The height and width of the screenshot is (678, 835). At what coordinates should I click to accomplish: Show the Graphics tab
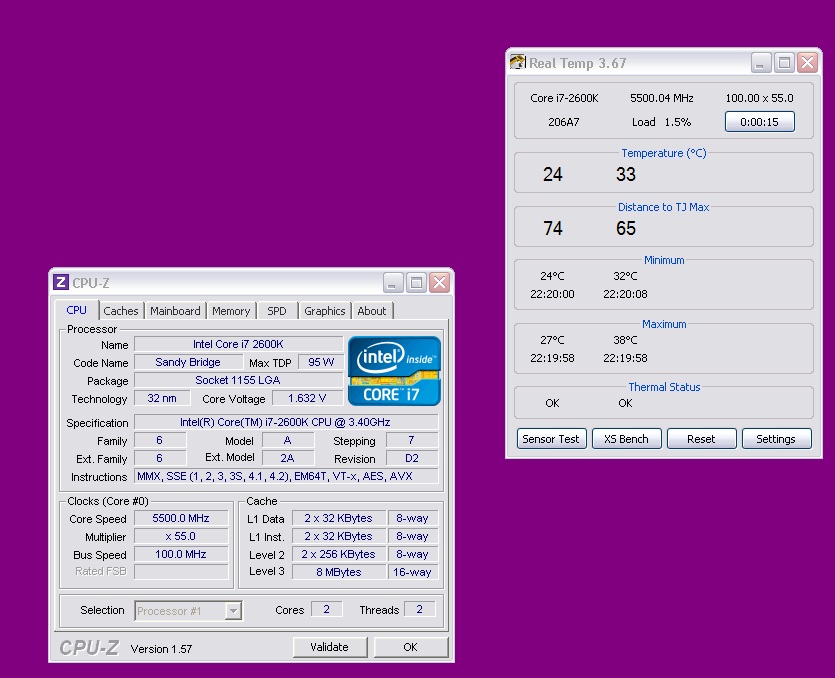point(325,311)
